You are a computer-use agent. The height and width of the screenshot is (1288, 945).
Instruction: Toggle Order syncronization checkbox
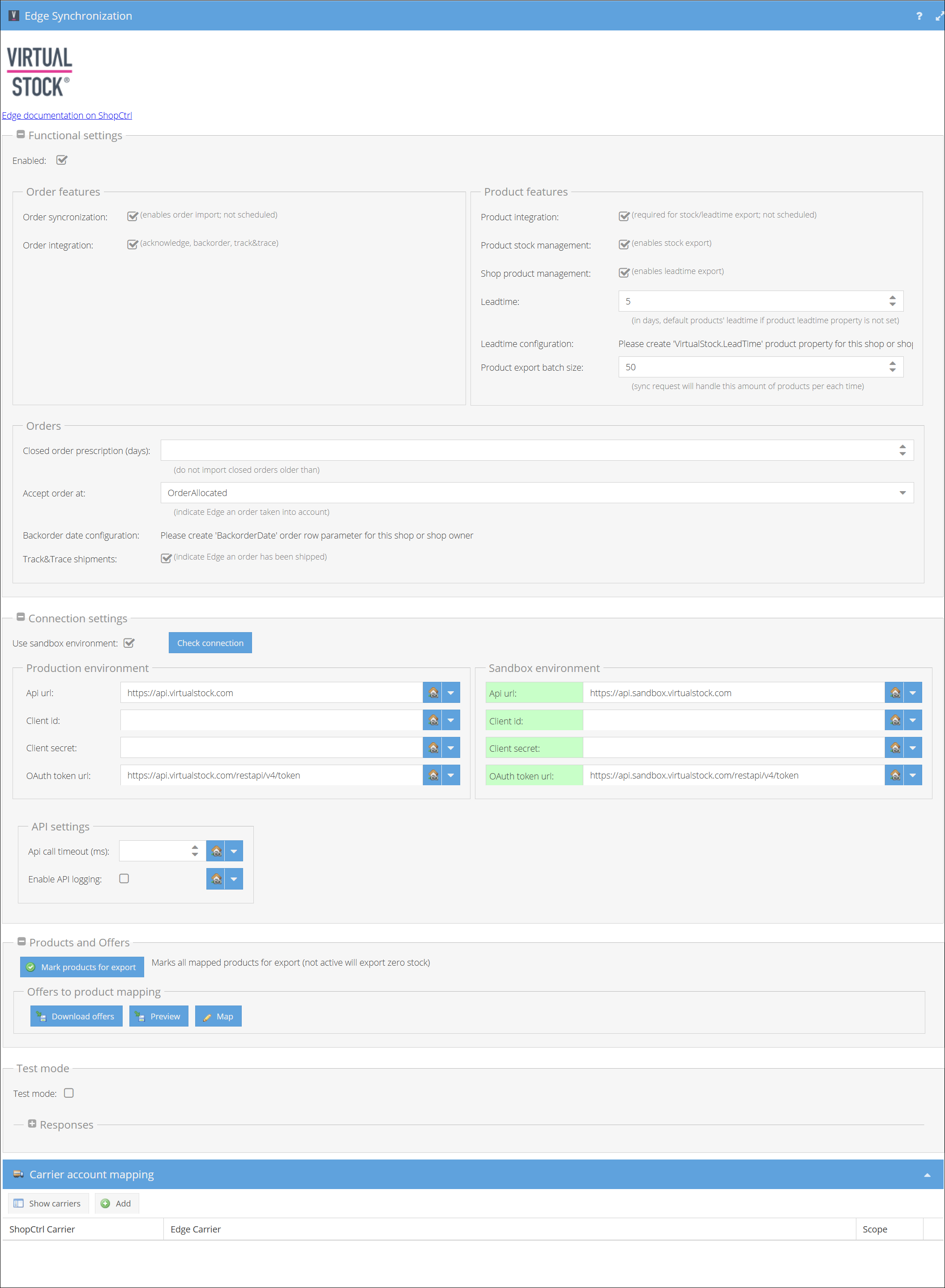pyautogui.click(x=132, y=216)
